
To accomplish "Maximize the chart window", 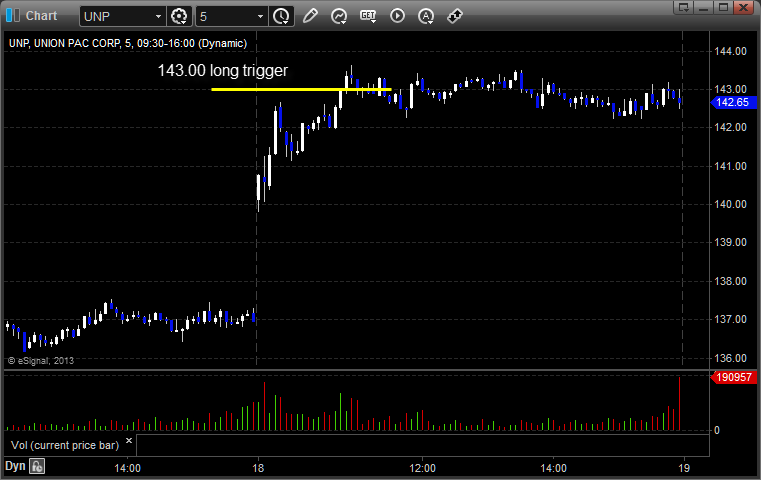I will pyautogui.click(x=723, y=7).
